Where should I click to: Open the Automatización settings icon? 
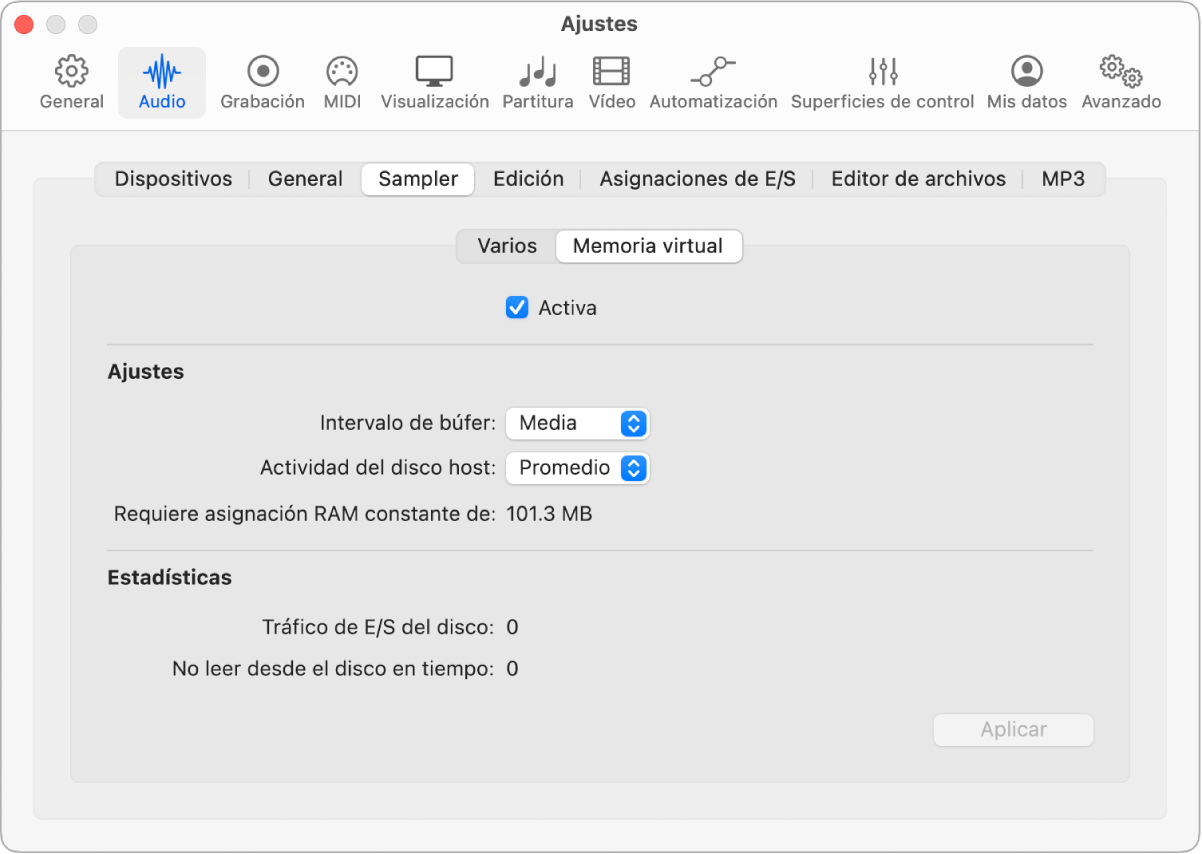pos(712,72)
